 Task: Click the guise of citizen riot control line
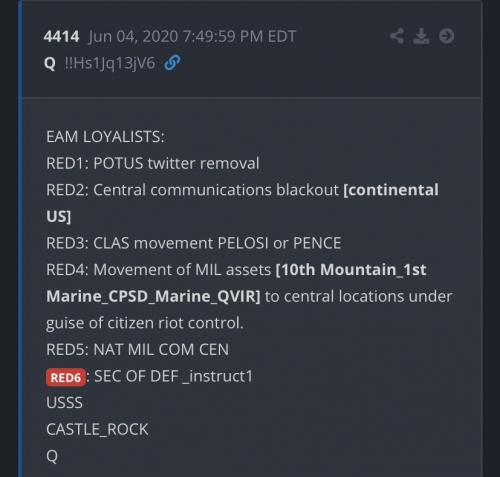[145, 323]
